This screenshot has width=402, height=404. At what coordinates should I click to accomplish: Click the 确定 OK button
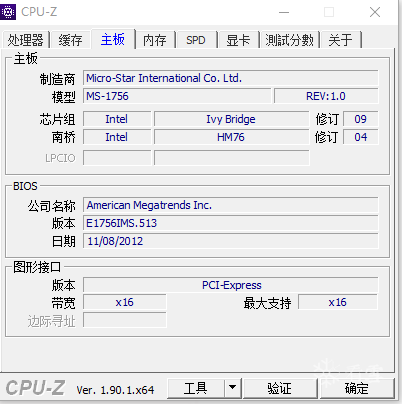pos(357,388)
